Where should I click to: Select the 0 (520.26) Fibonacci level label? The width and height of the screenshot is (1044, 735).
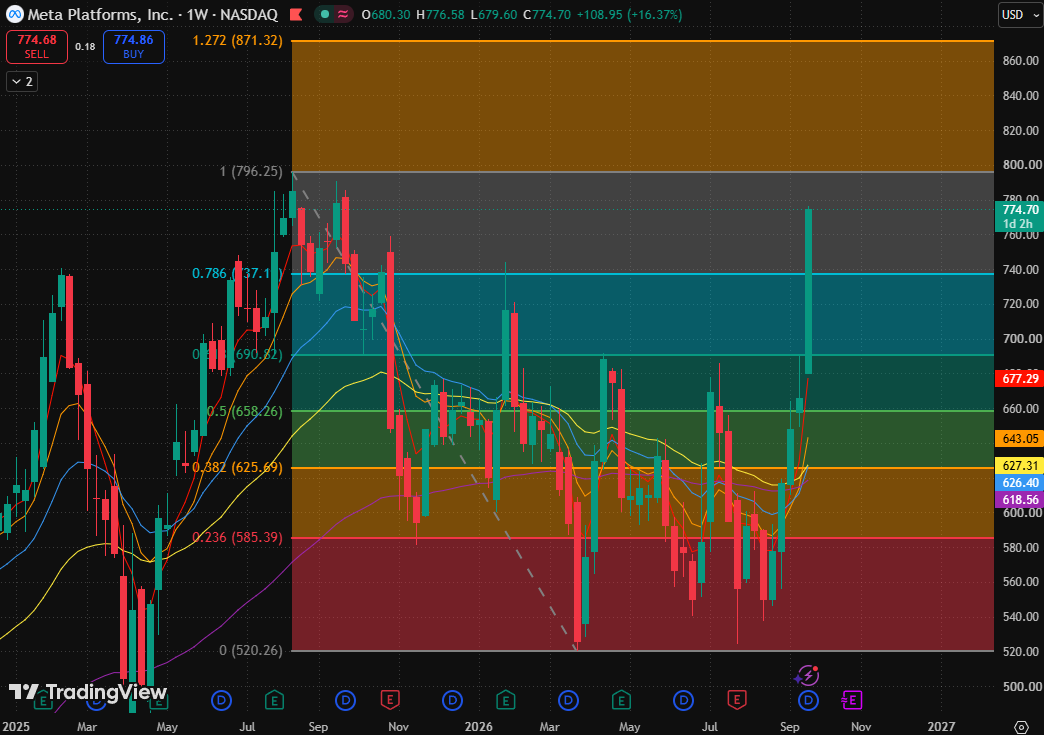pos(251,650)
